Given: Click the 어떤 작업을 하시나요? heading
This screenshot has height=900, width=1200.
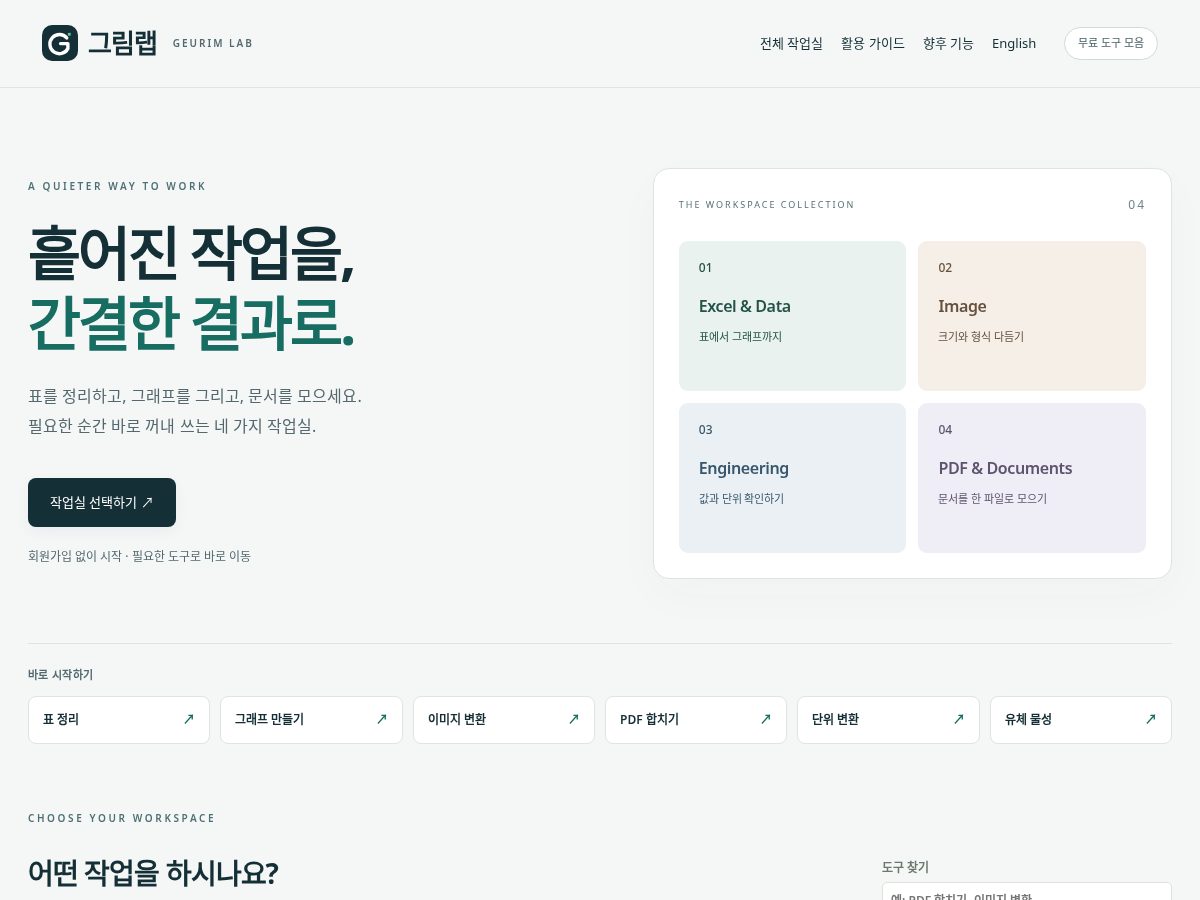Looking at the screenshot, I should click(x=153, y=873).
